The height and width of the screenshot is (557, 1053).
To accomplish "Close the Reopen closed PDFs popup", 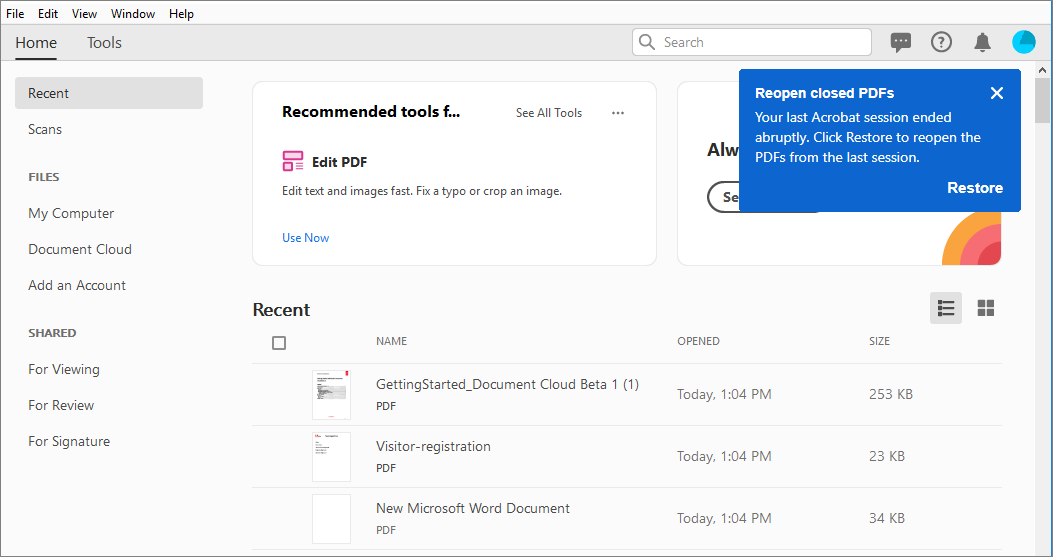I will [997, 93].
